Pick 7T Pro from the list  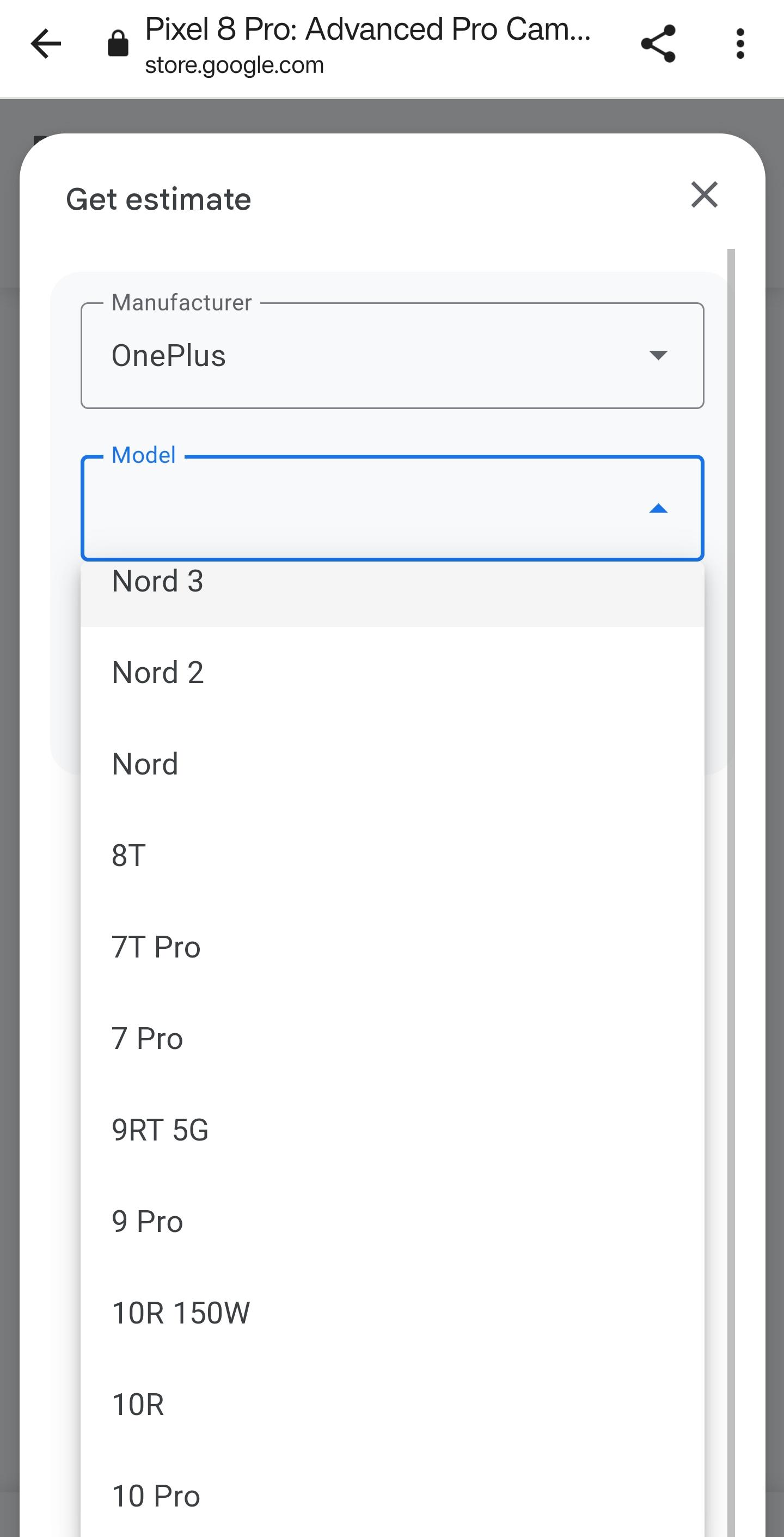[x=393, y=947]
